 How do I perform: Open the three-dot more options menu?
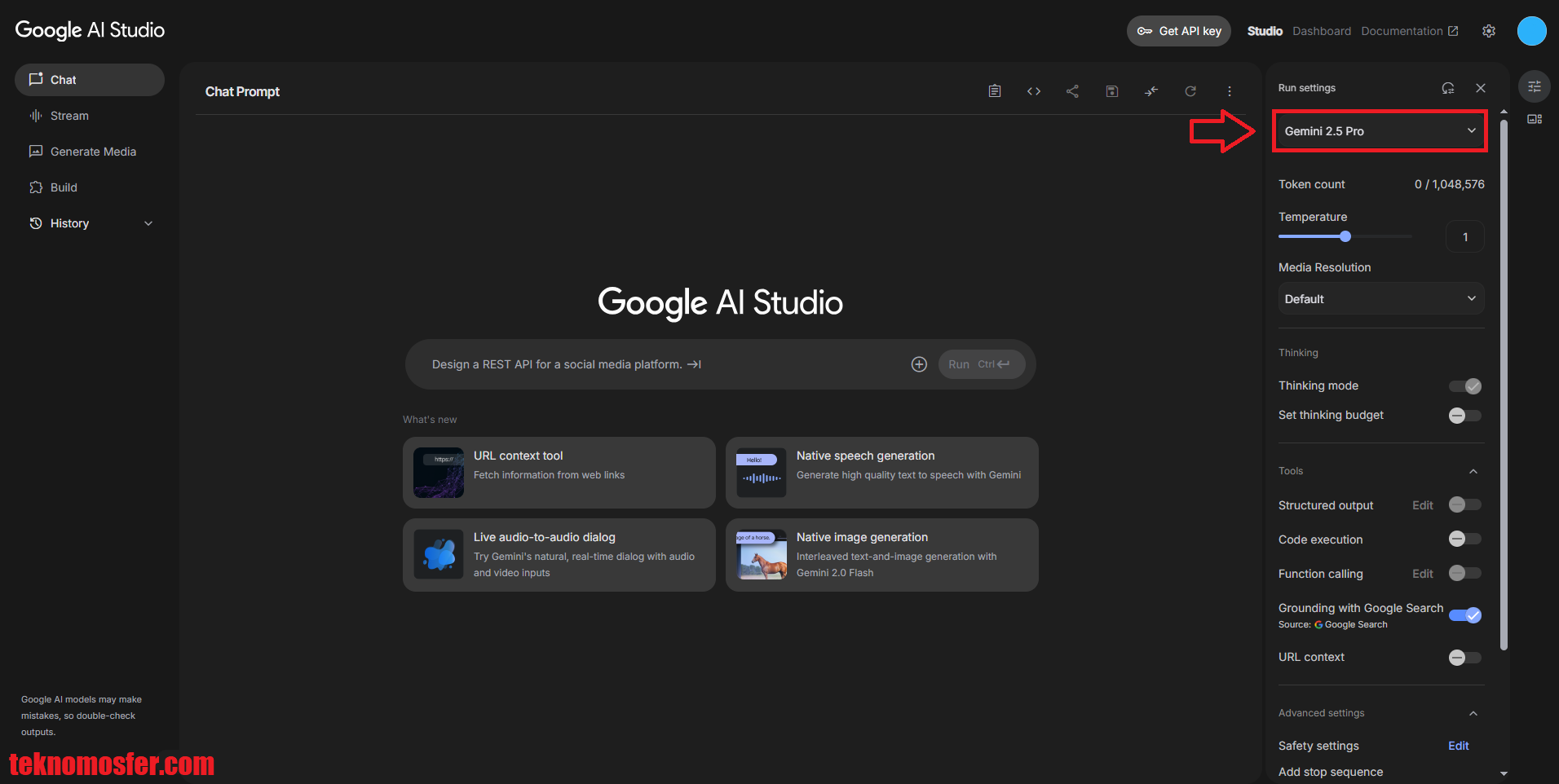[1230, 91]
